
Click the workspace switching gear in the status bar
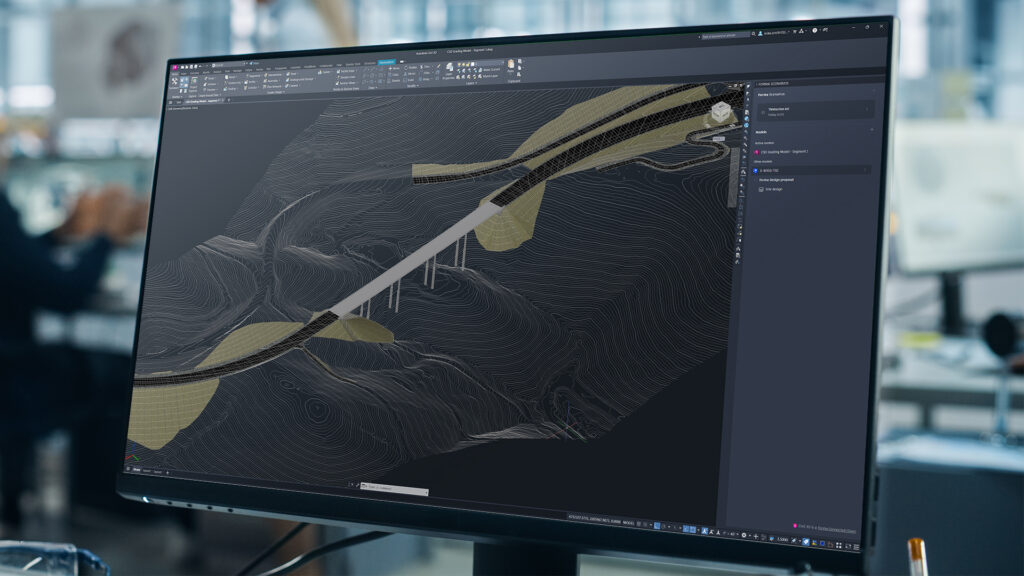[744, 536]
